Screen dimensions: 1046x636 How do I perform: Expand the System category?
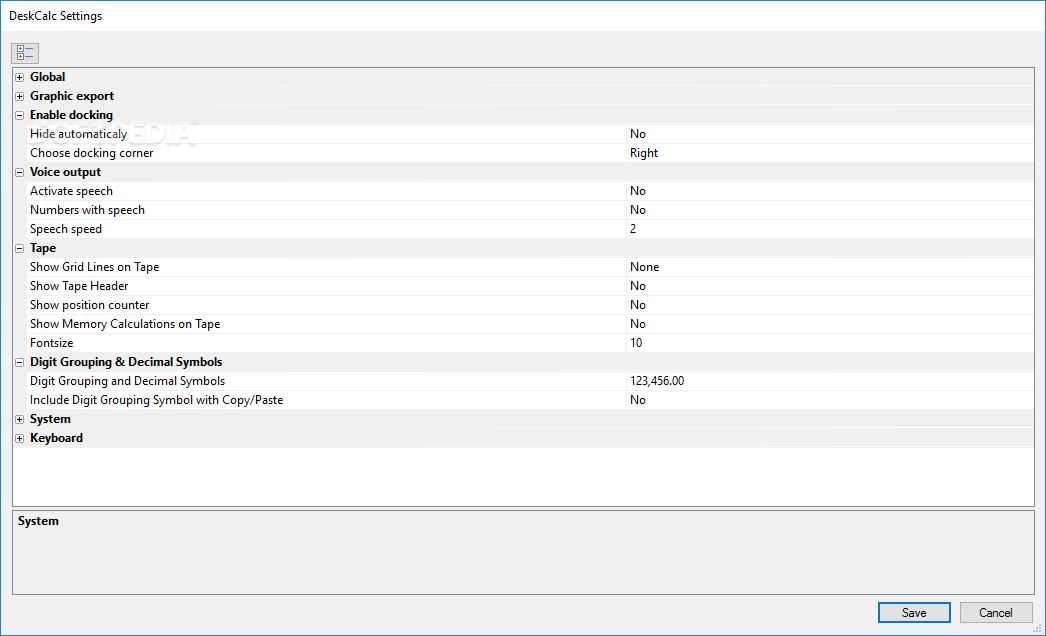click(x=19, y=419)
